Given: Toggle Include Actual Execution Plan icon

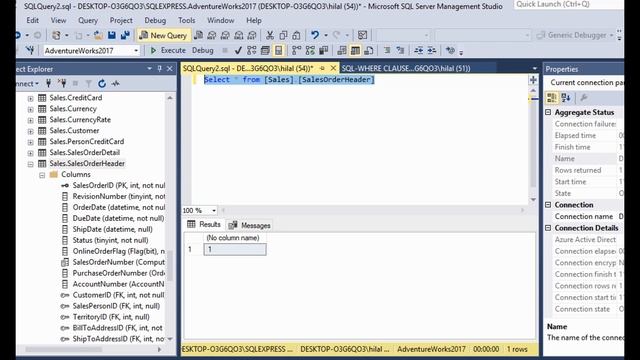Looking at the screenshot, I should tap(296, 51).
